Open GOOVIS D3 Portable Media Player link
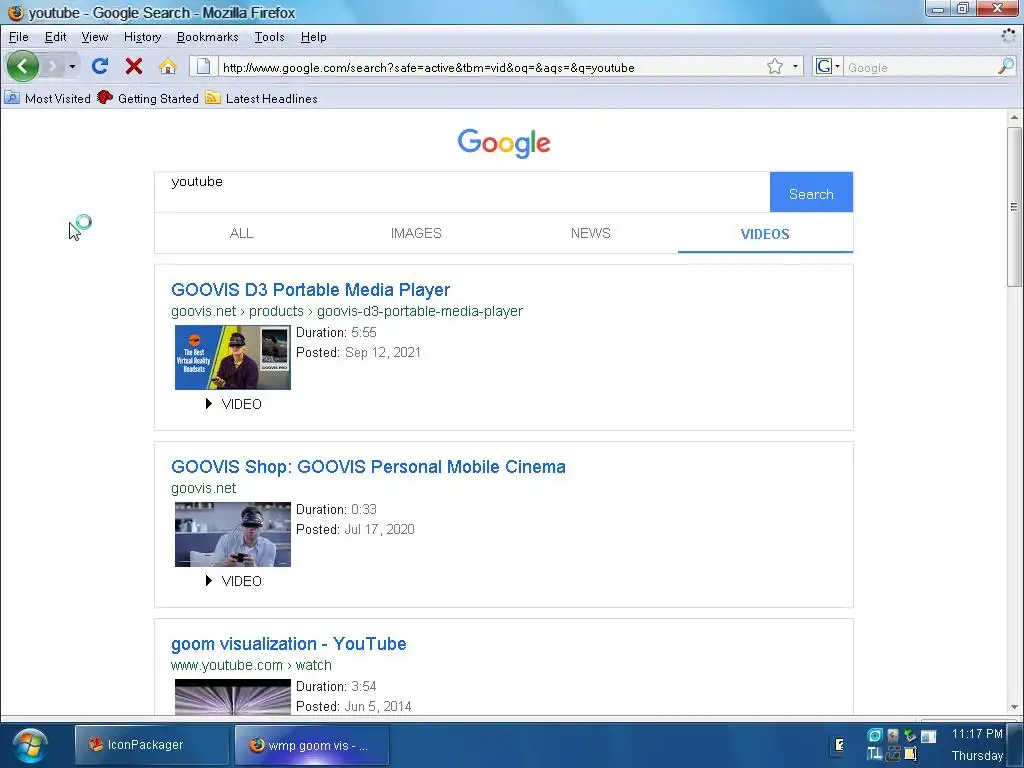Image resolution: width=1024 pixels, height=768 pixels. (x=310, y=290)
